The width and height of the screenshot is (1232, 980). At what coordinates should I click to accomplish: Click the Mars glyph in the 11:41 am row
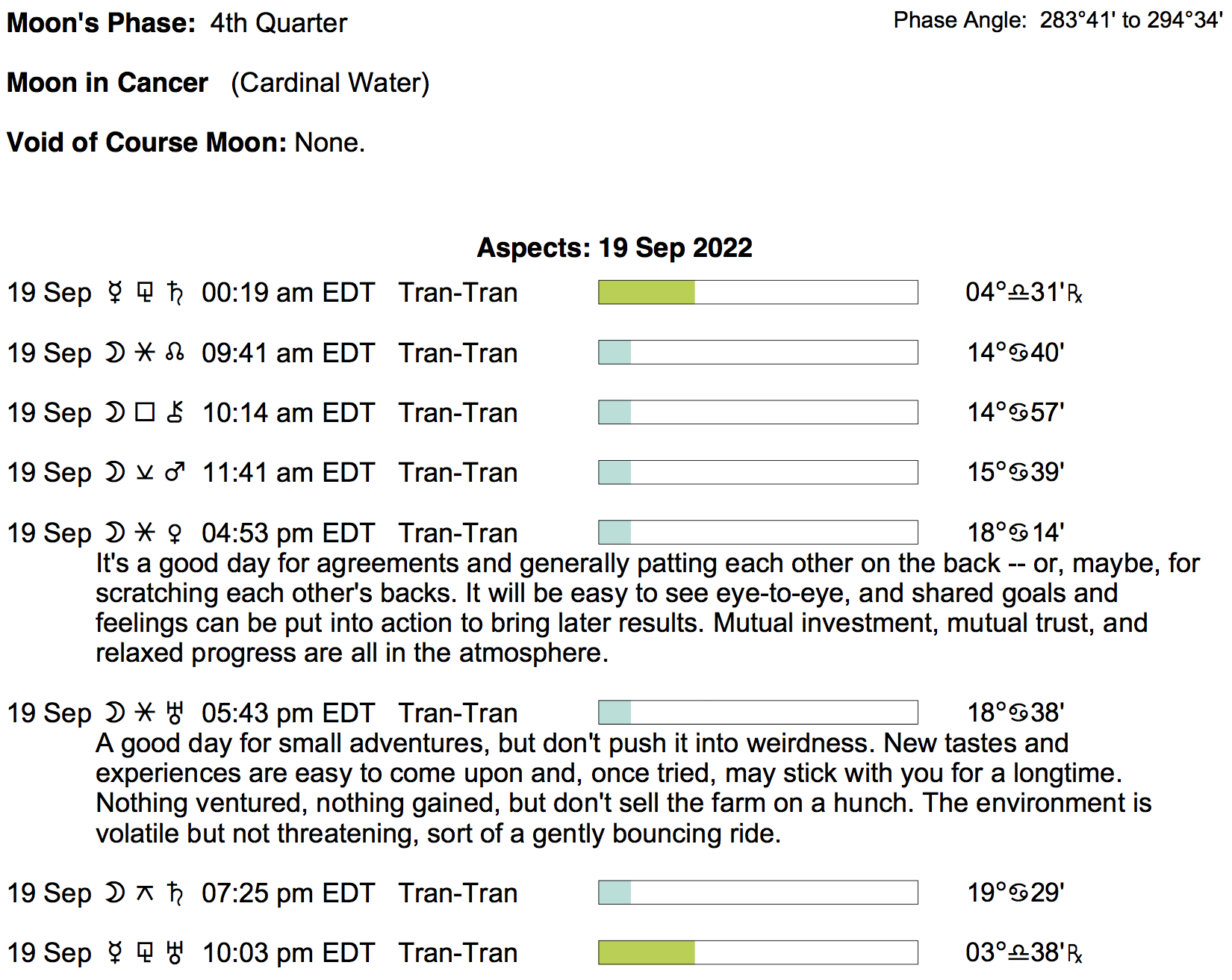175,472
